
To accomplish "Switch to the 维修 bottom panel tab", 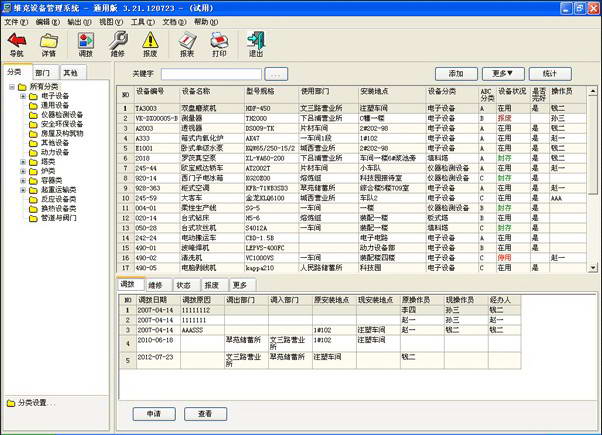I will pyautogui.click(x=155, y=285).
